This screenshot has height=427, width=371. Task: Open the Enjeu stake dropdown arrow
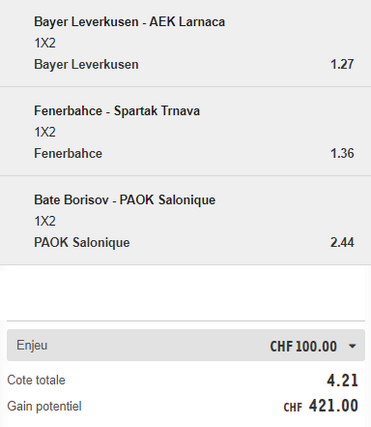tap(352, 346)
